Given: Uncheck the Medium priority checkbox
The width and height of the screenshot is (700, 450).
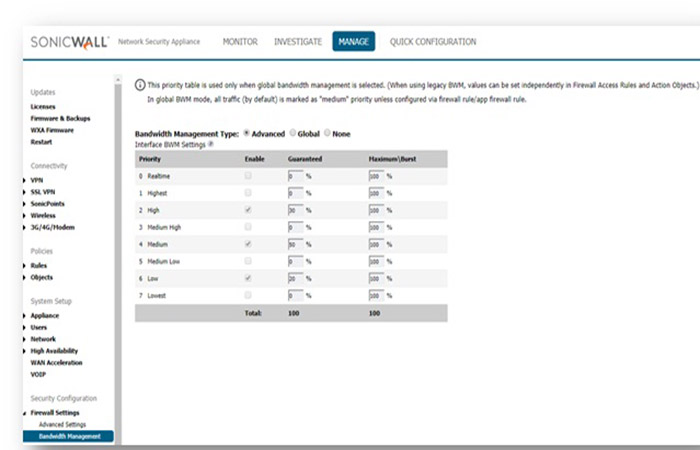Looking at the screenshot, I should (x=248, y=244).
